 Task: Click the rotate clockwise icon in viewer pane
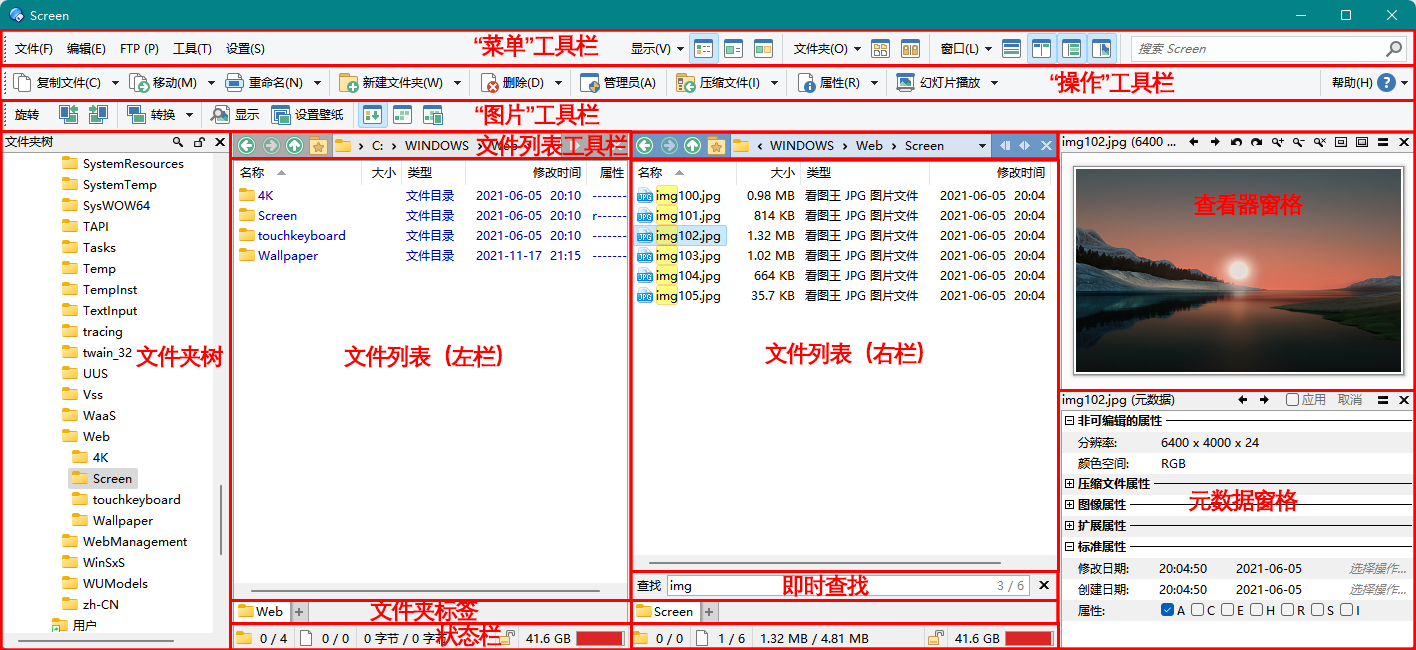point(1256,143)
